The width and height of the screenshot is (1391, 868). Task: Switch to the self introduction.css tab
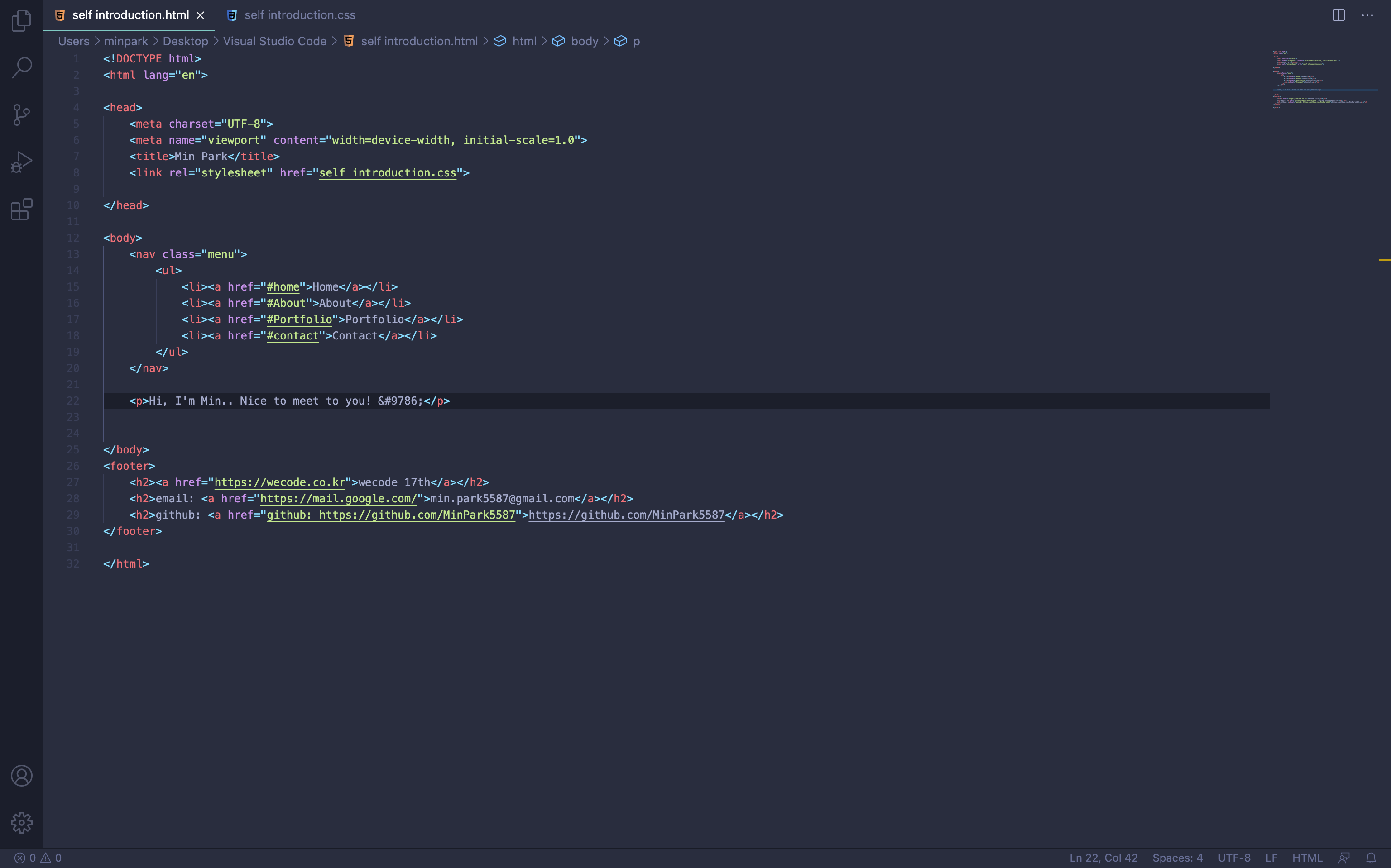(299, 15)
